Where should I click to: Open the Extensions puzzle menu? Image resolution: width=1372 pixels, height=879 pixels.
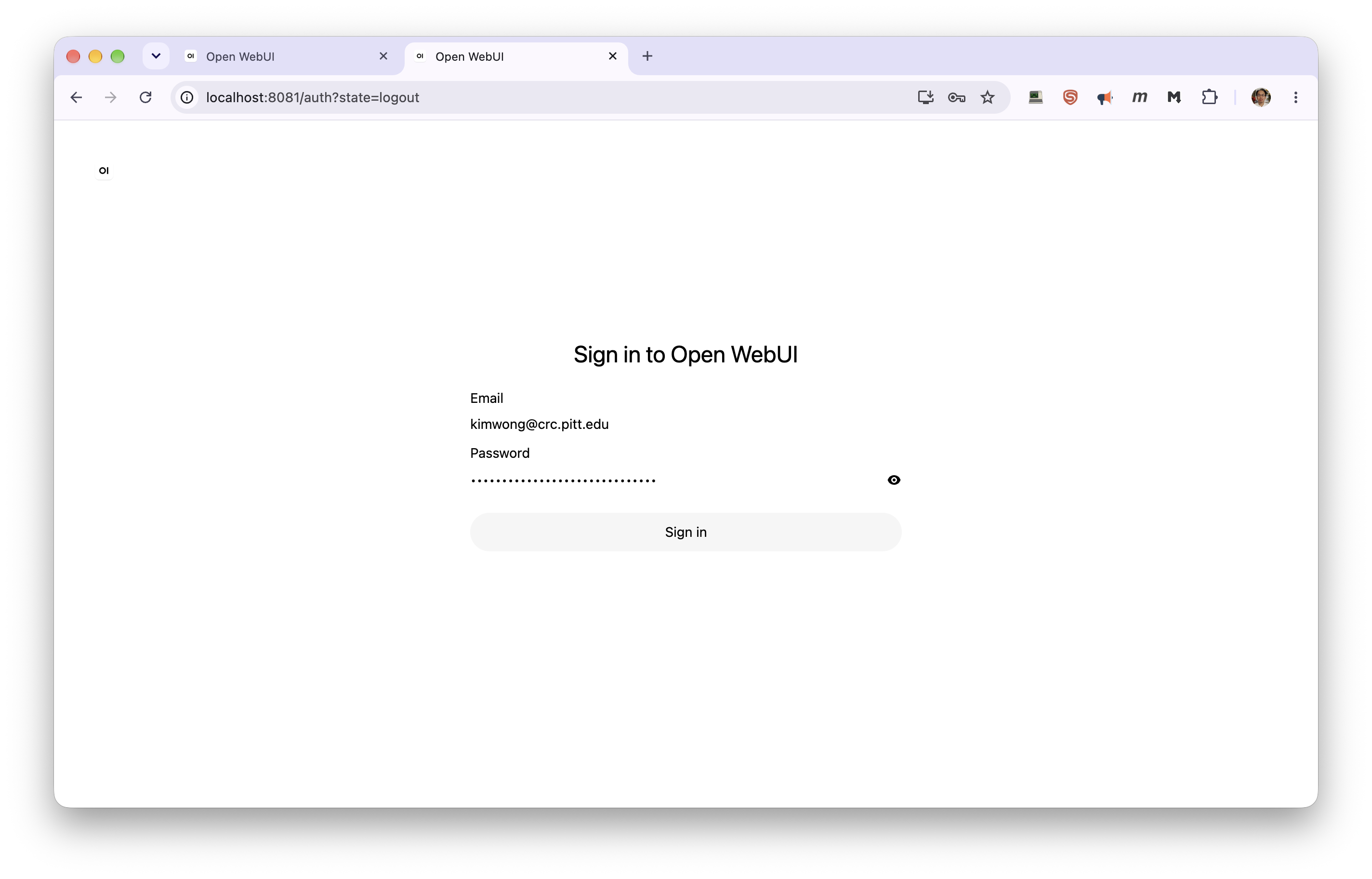pos(1209,98)
